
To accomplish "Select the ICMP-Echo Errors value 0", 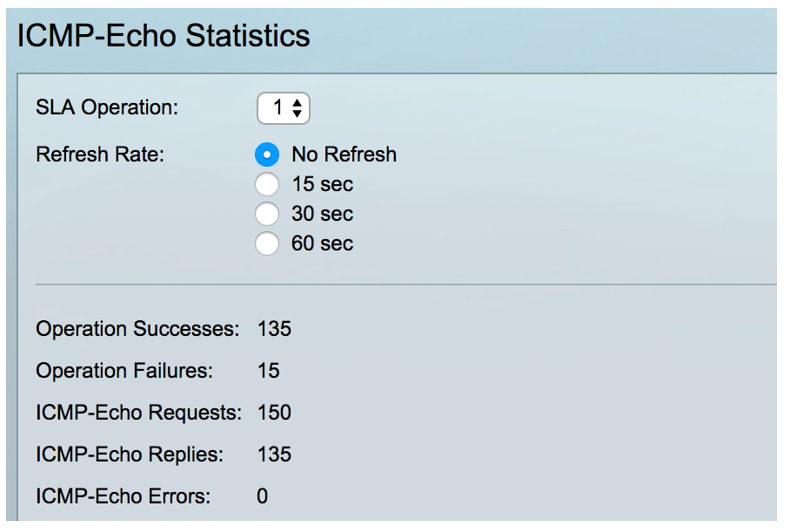I will [x=262, y=495].
